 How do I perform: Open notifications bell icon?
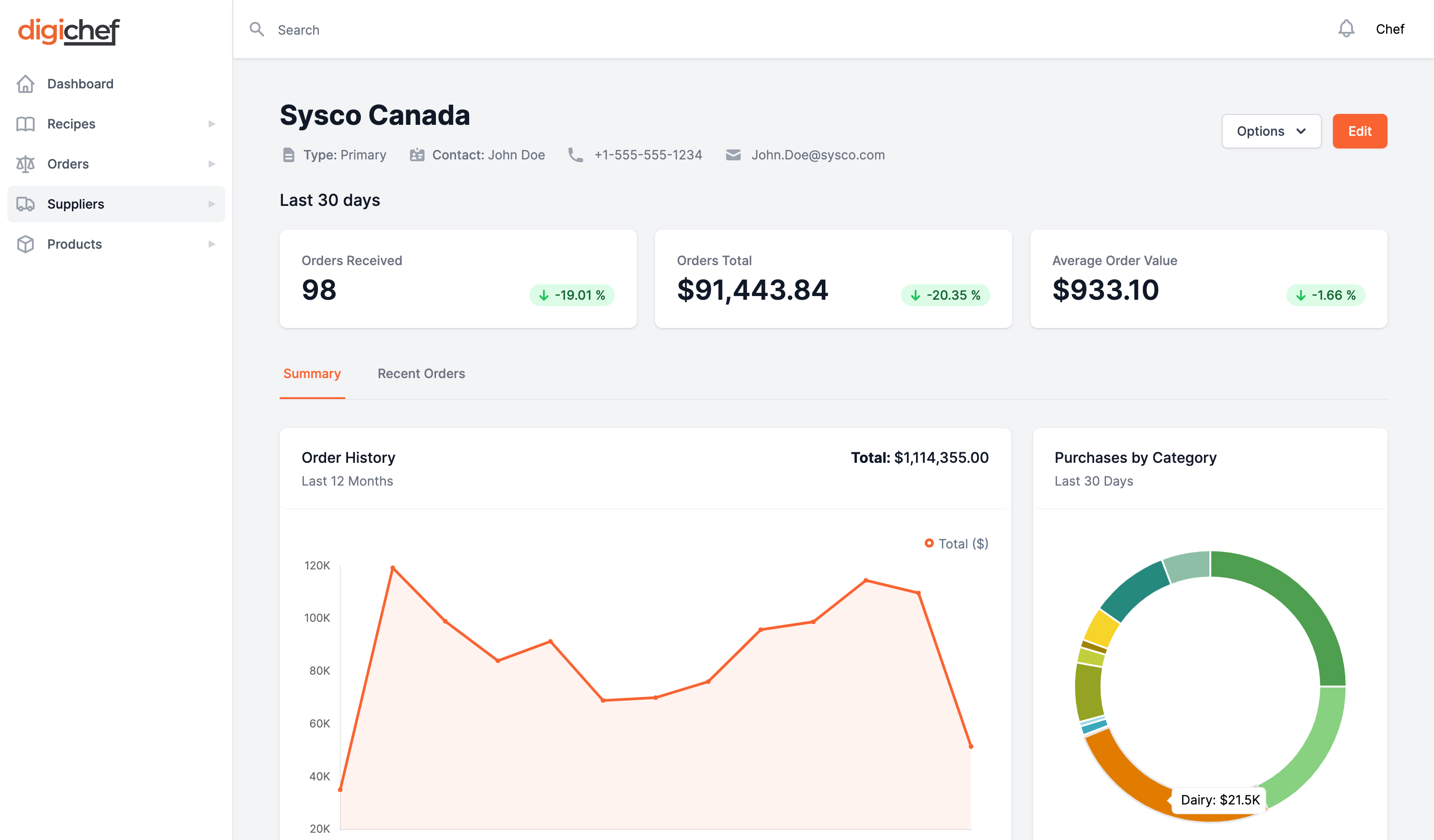point(1346,28)
